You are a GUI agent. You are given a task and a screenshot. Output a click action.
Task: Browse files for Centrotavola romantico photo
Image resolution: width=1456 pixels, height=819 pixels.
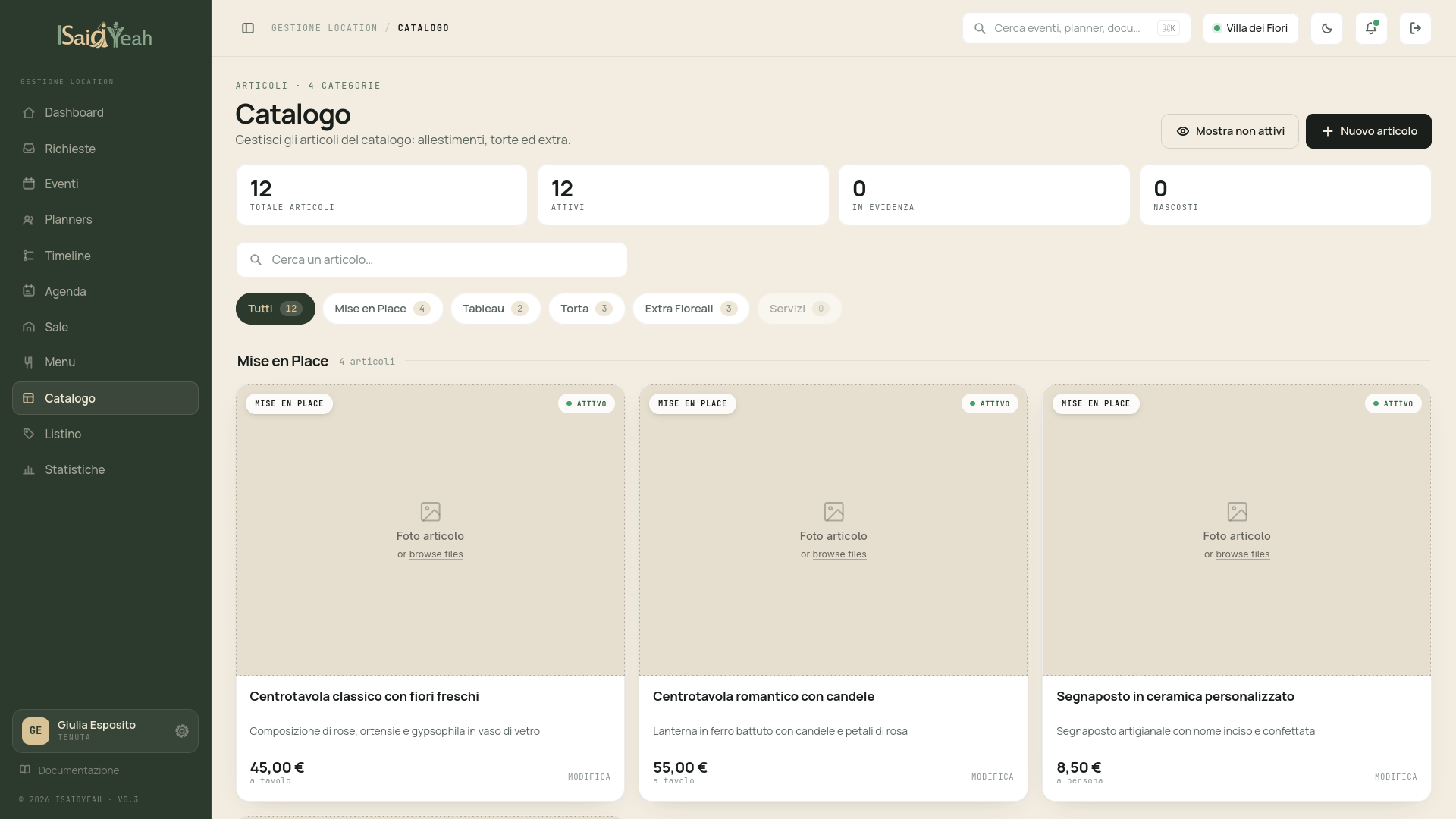(x=839, y=554)
